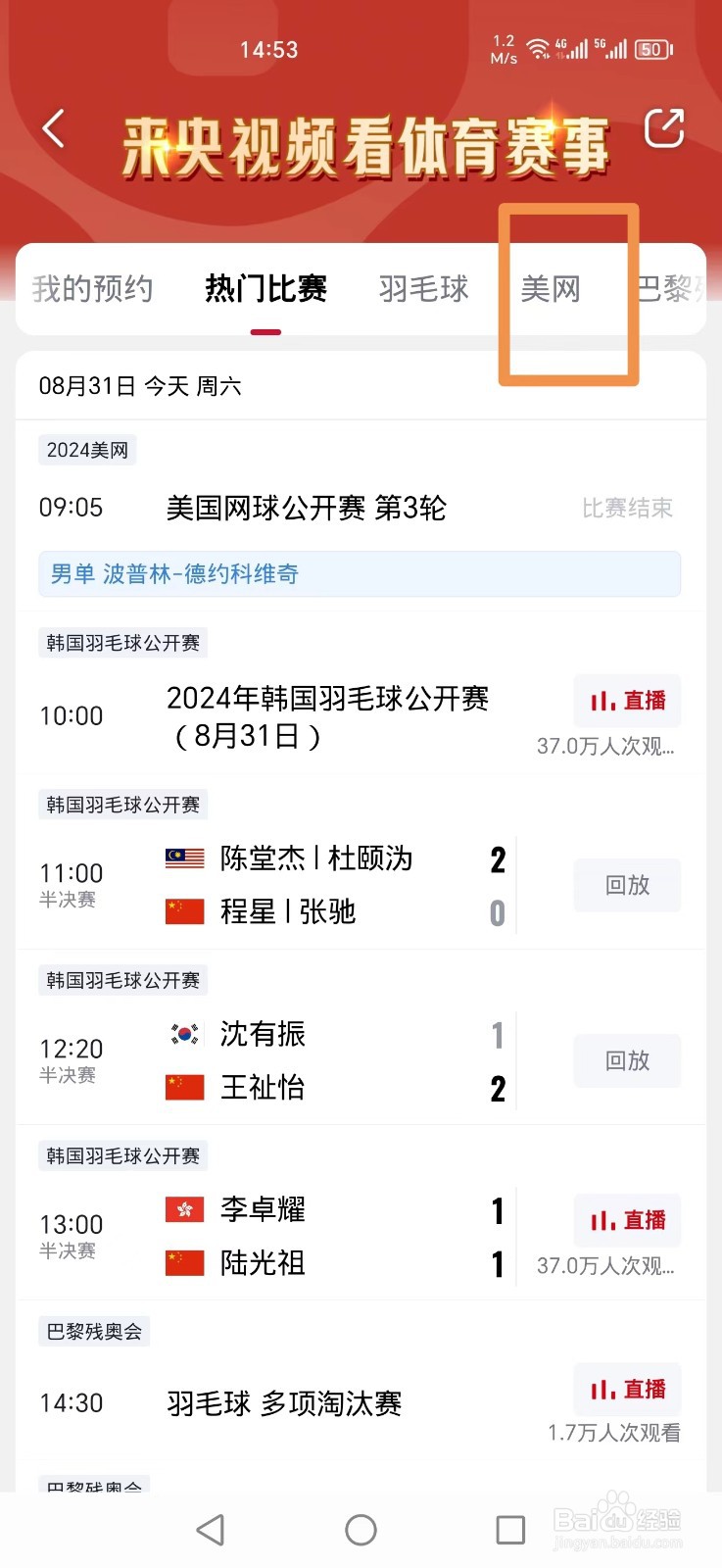Tap 直播 for 李卓耀 vs 陆光祖

(627, 1220)
